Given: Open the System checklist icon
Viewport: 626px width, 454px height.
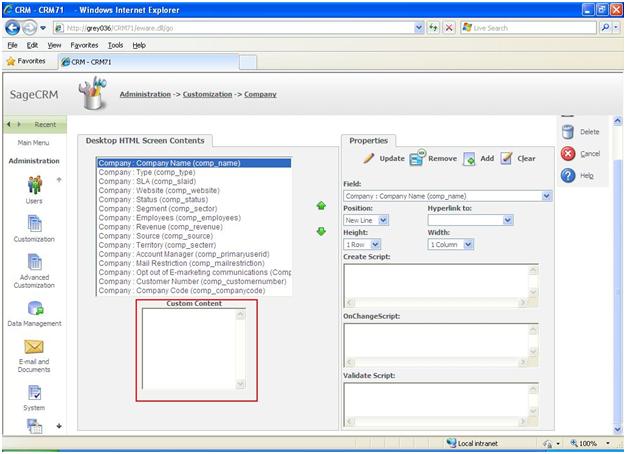Looking at the screenshot, I should (34, 393).
